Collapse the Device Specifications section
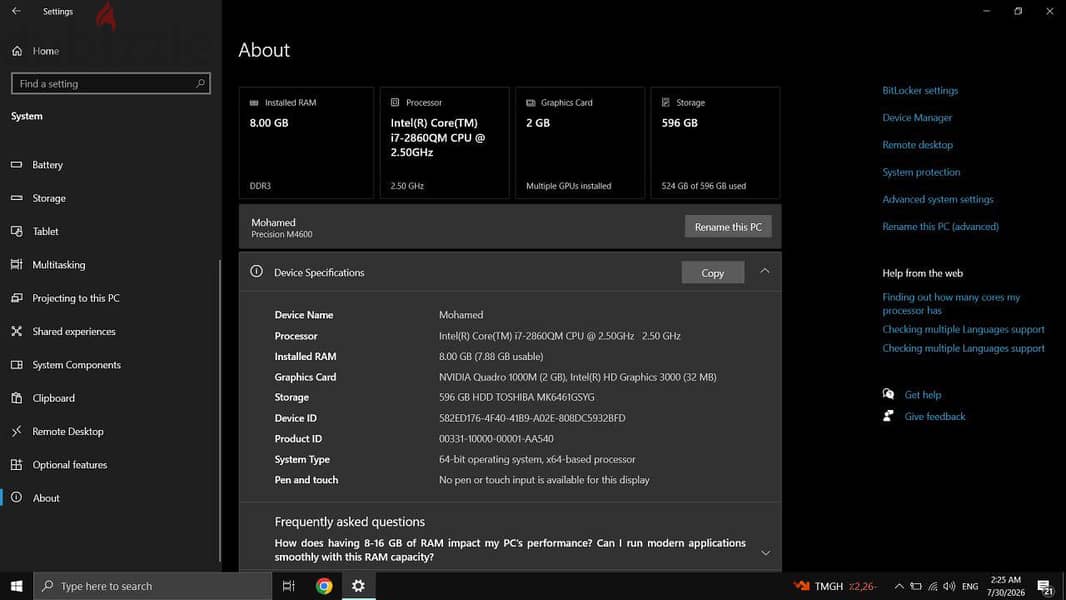1066x600 pixels. point(765,271)
